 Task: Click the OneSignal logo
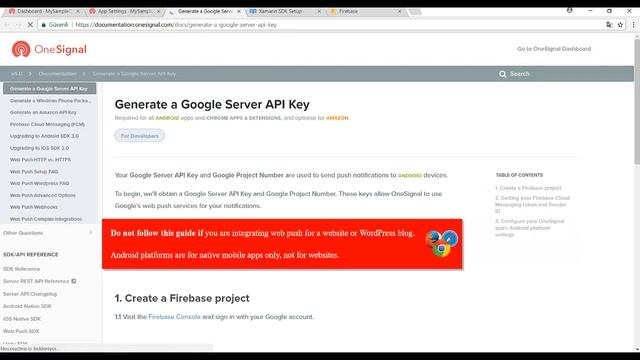[x=49, y=49]
